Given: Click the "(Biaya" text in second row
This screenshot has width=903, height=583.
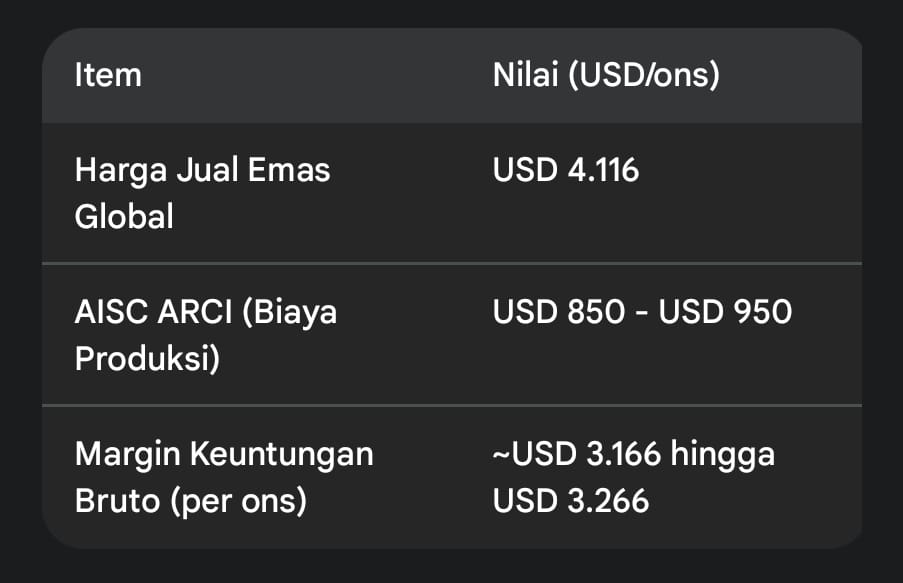Looking at the screenshot, I should 289,312.
